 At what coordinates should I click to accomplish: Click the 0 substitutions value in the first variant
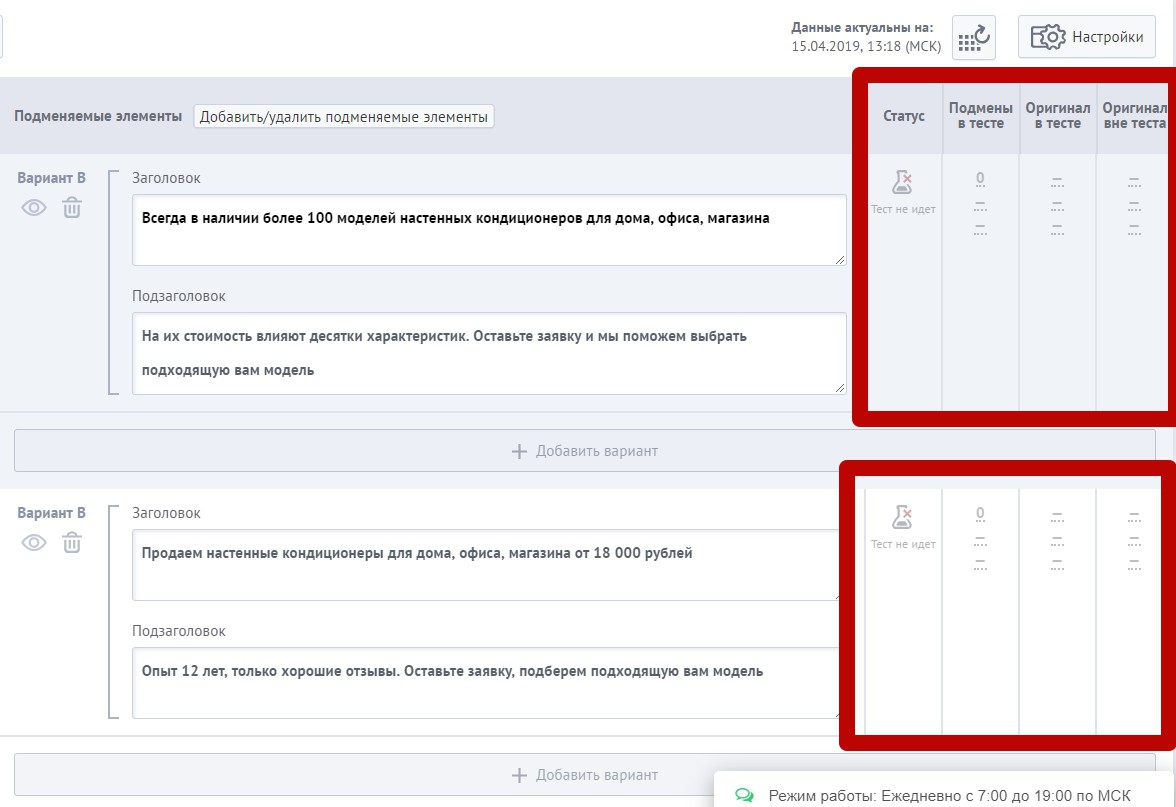(x=980, y=178)
